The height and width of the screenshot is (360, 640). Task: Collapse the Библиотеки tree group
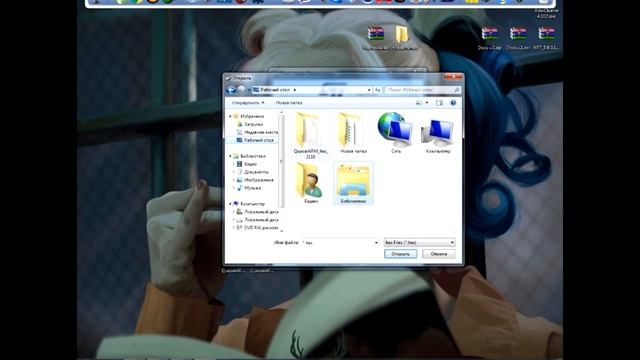[230, 156]
